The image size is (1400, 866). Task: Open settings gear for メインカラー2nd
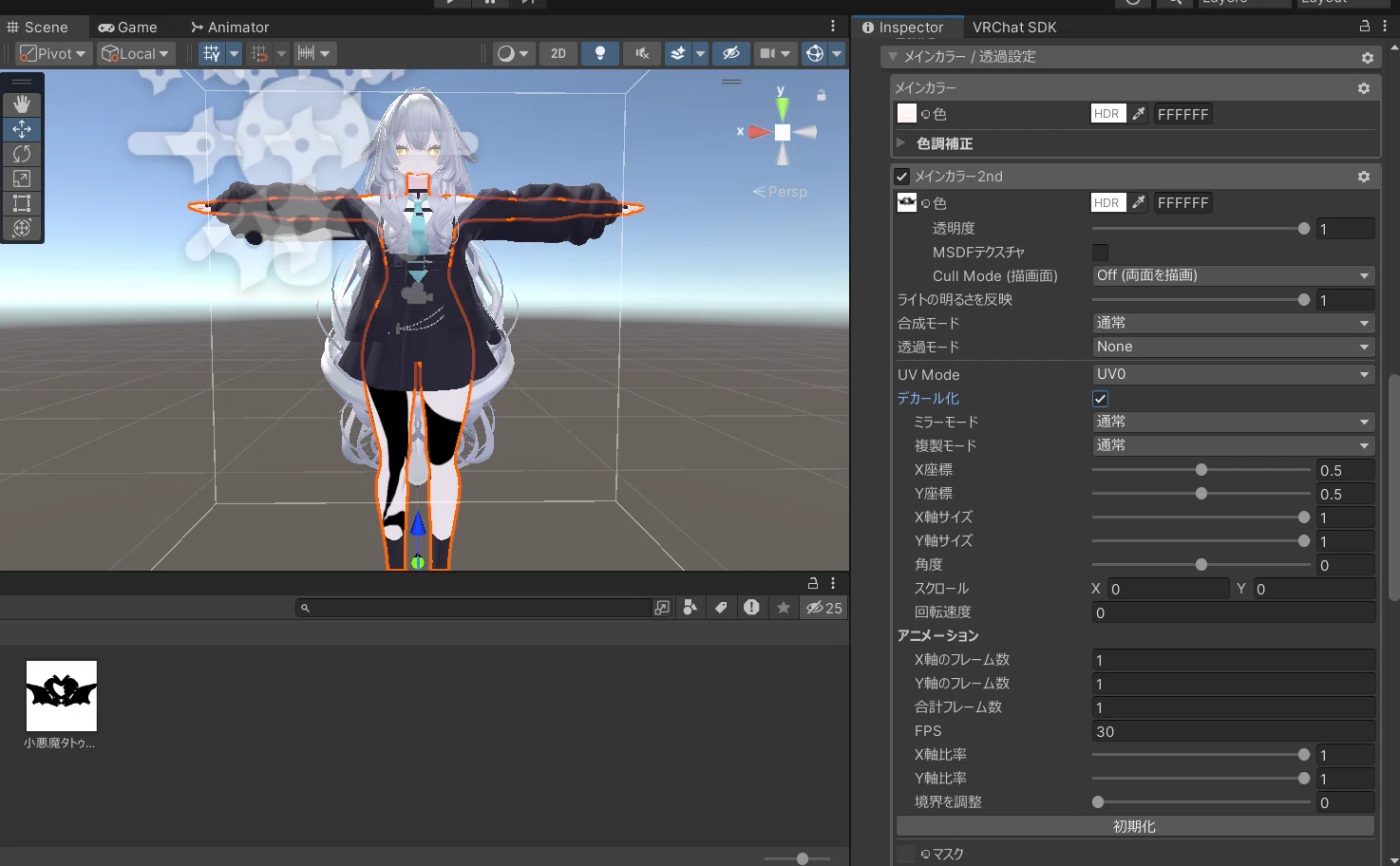tap(1364, 177)
